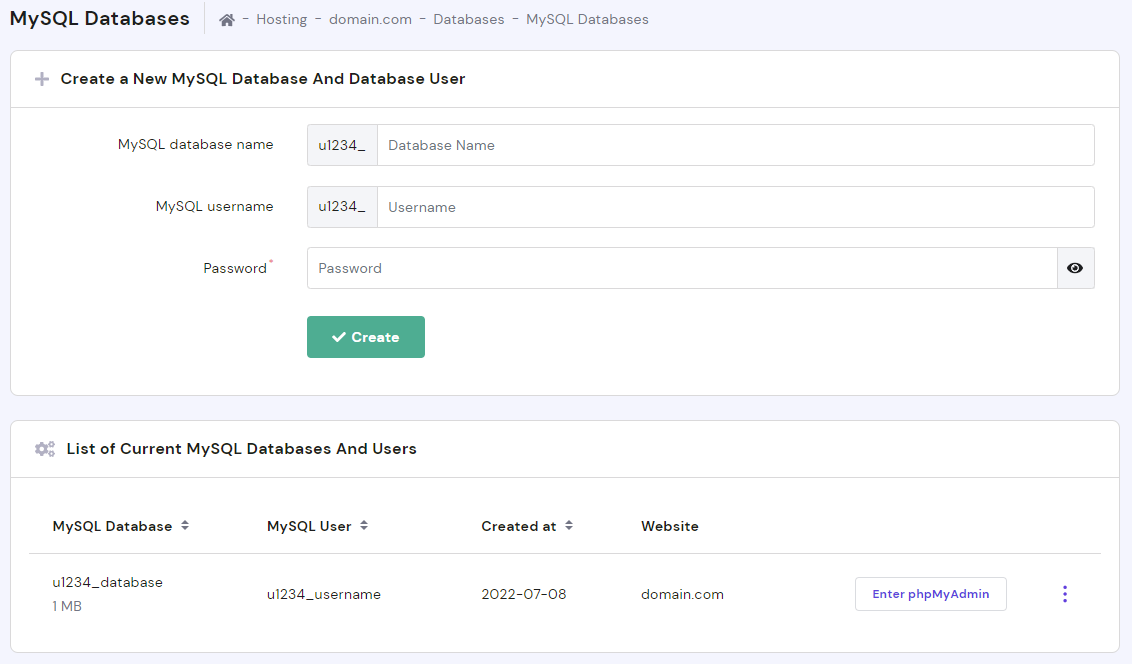Click the sort arrows beside MySQL Database column
This screenshot has width=1132, height=664.
click(185, 525)
